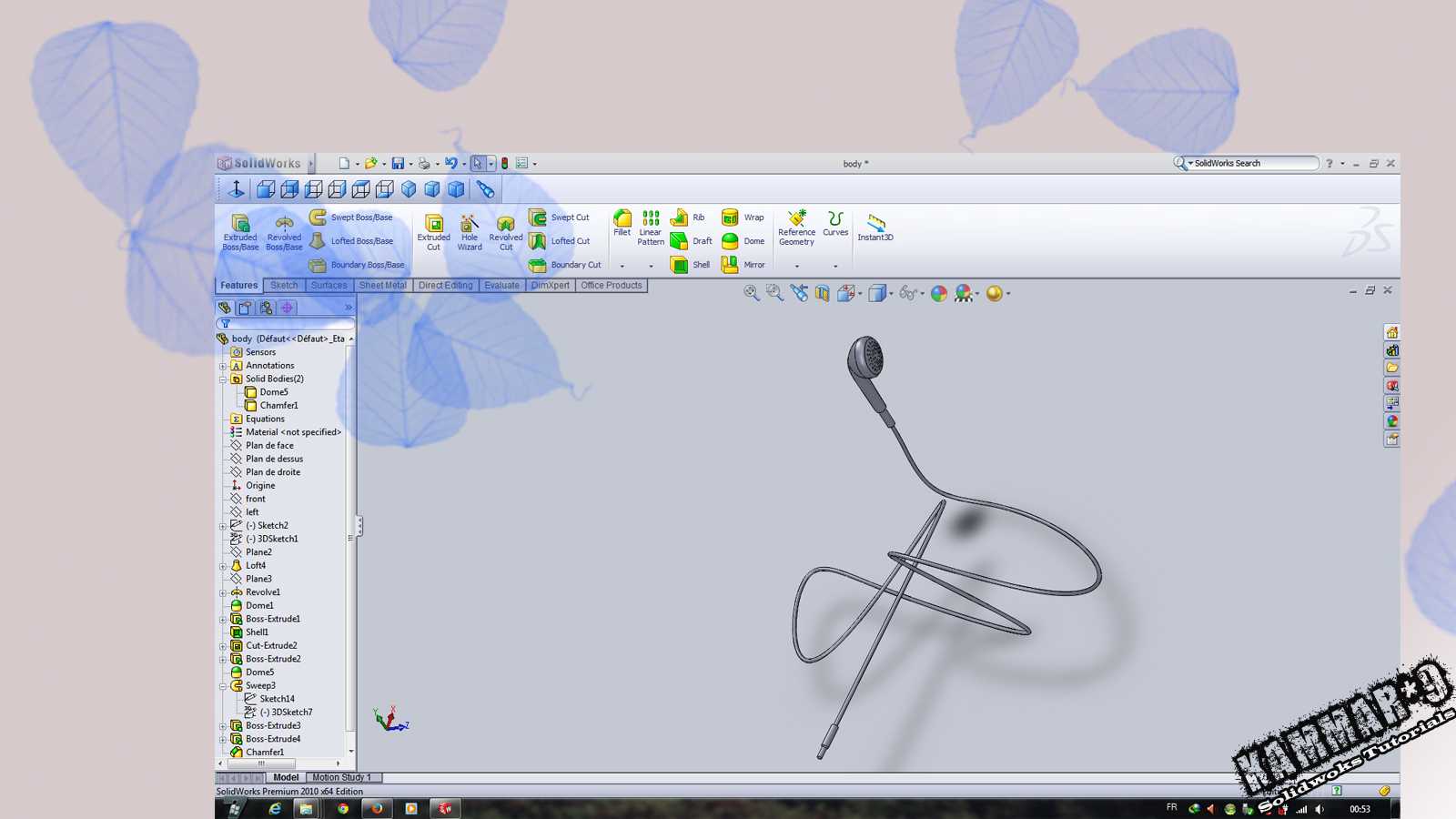This screenshot has width=1456, height=819.
Task: Expand the Loft4 feature
Action: [x=223, y=566]
